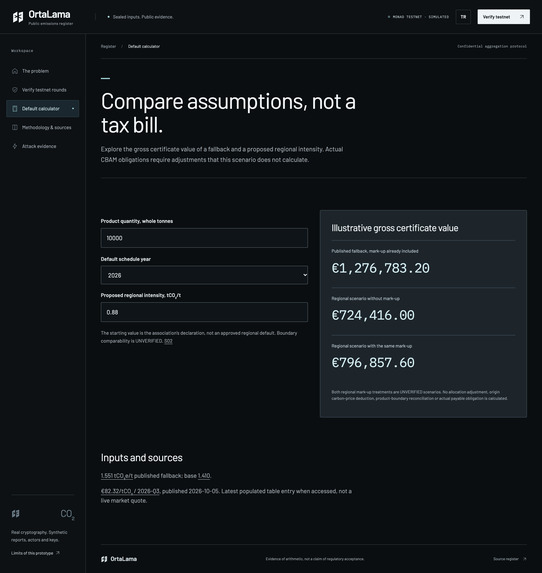Click the Product quantity, whole tonnes label

pyautogui.click(x=137, y=221)
